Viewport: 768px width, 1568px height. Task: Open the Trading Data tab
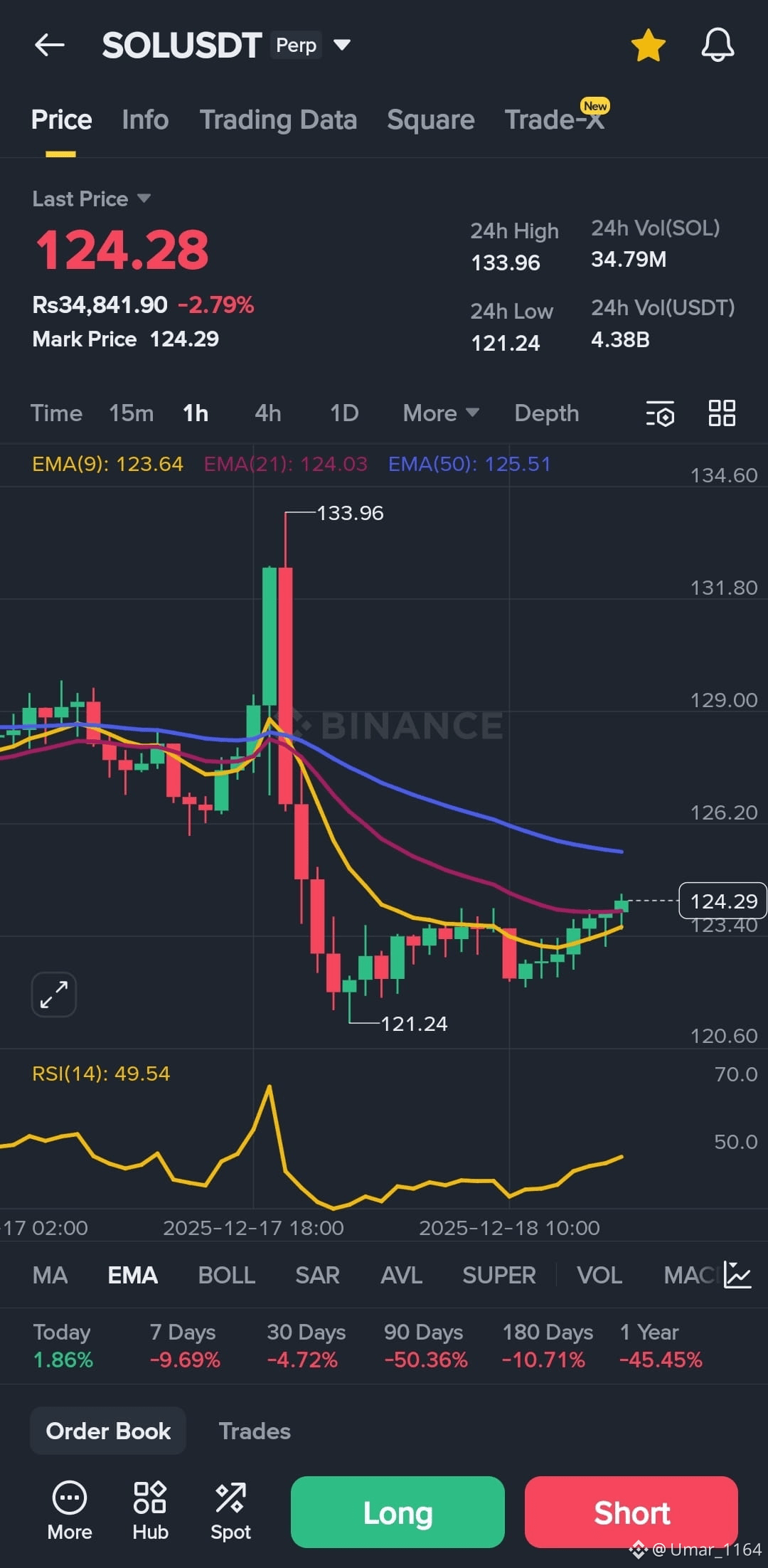click(278, 120)
